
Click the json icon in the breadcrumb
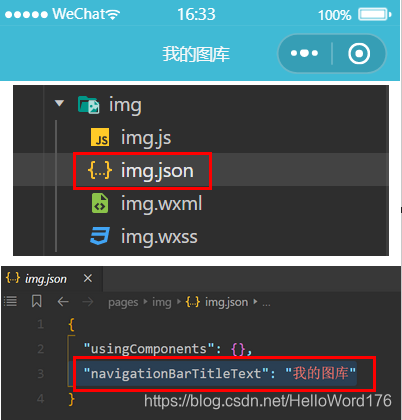click(193, 302)
